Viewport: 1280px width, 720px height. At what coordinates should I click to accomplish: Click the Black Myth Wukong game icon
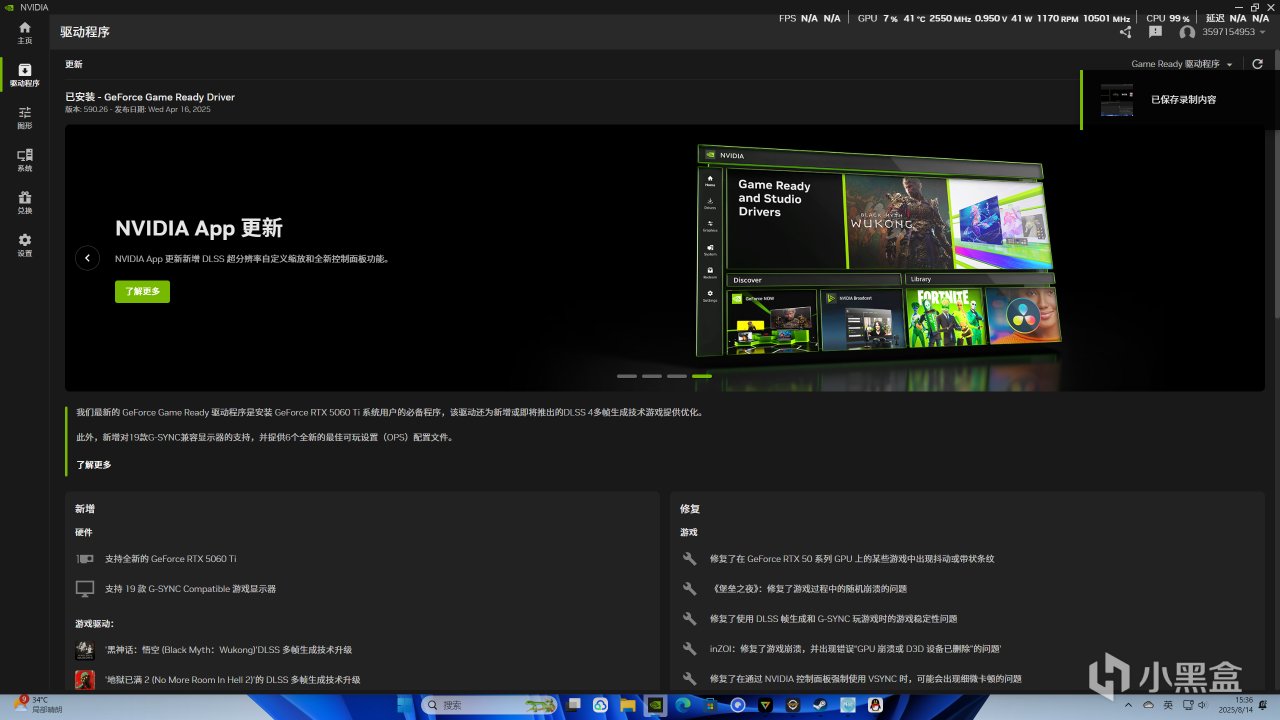pos(85,650)
